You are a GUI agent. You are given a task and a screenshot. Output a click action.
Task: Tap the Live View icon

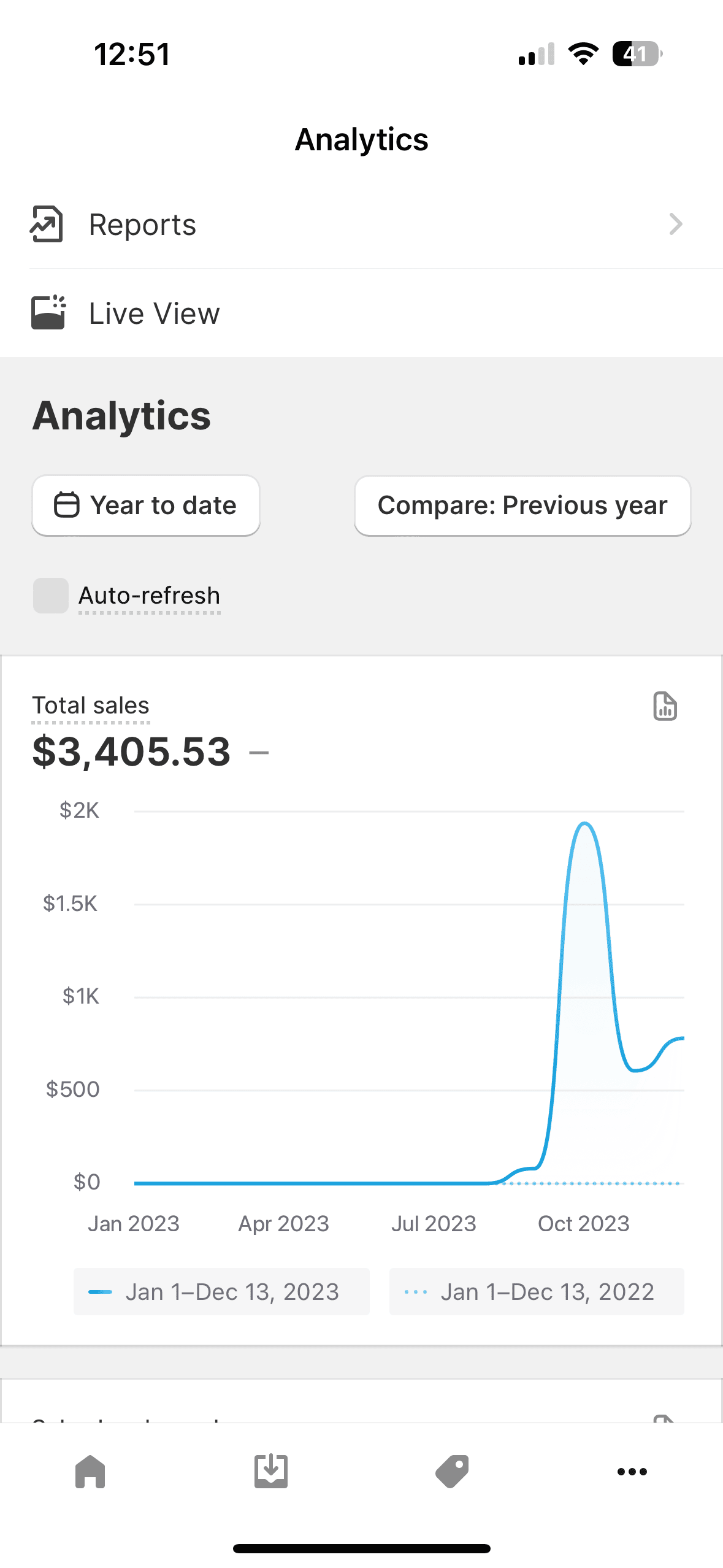click(48, 313)
